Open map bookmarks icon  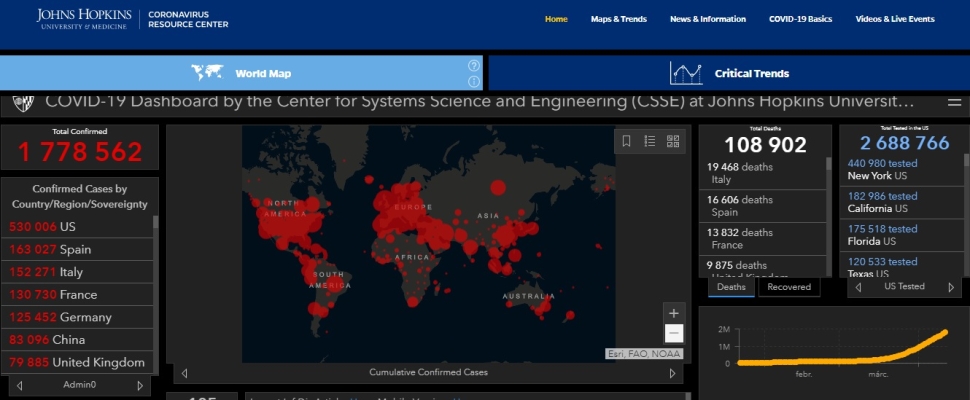pos(626,141)
